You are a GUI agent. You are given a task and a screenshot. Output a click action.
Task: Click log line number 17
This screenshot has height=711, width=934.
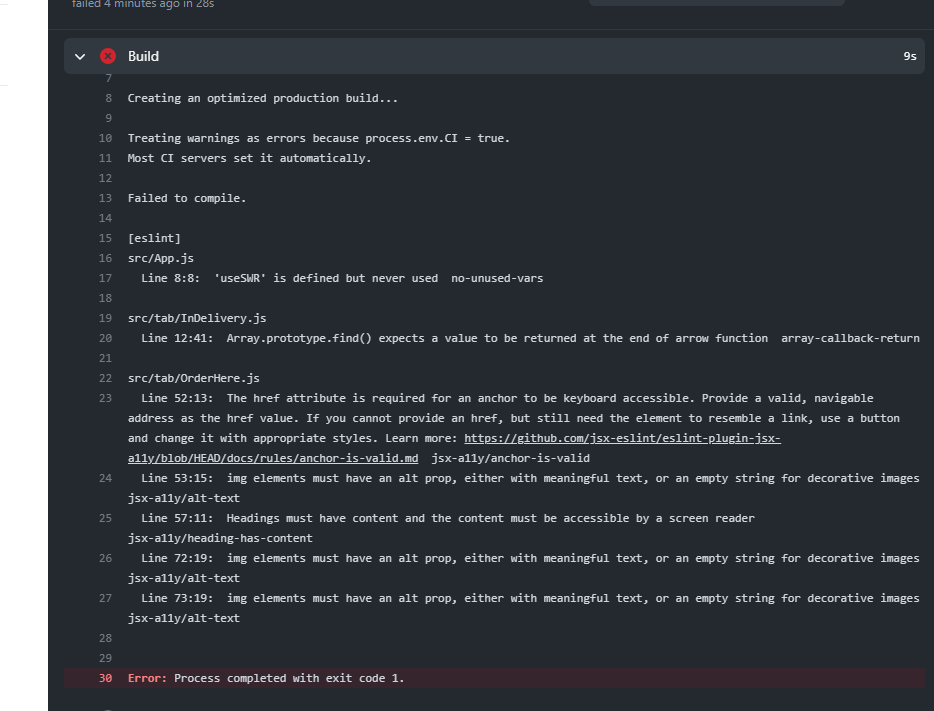105,278
